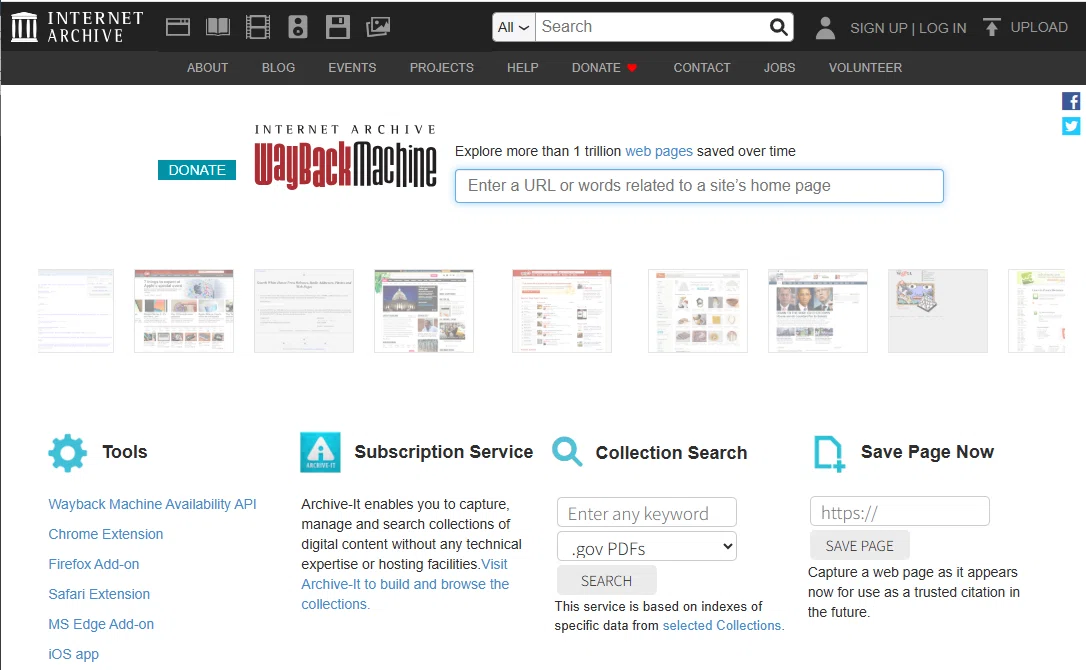Open the BLOG menu item
The height and width of the screenshot is (670, 1086).
278,68
